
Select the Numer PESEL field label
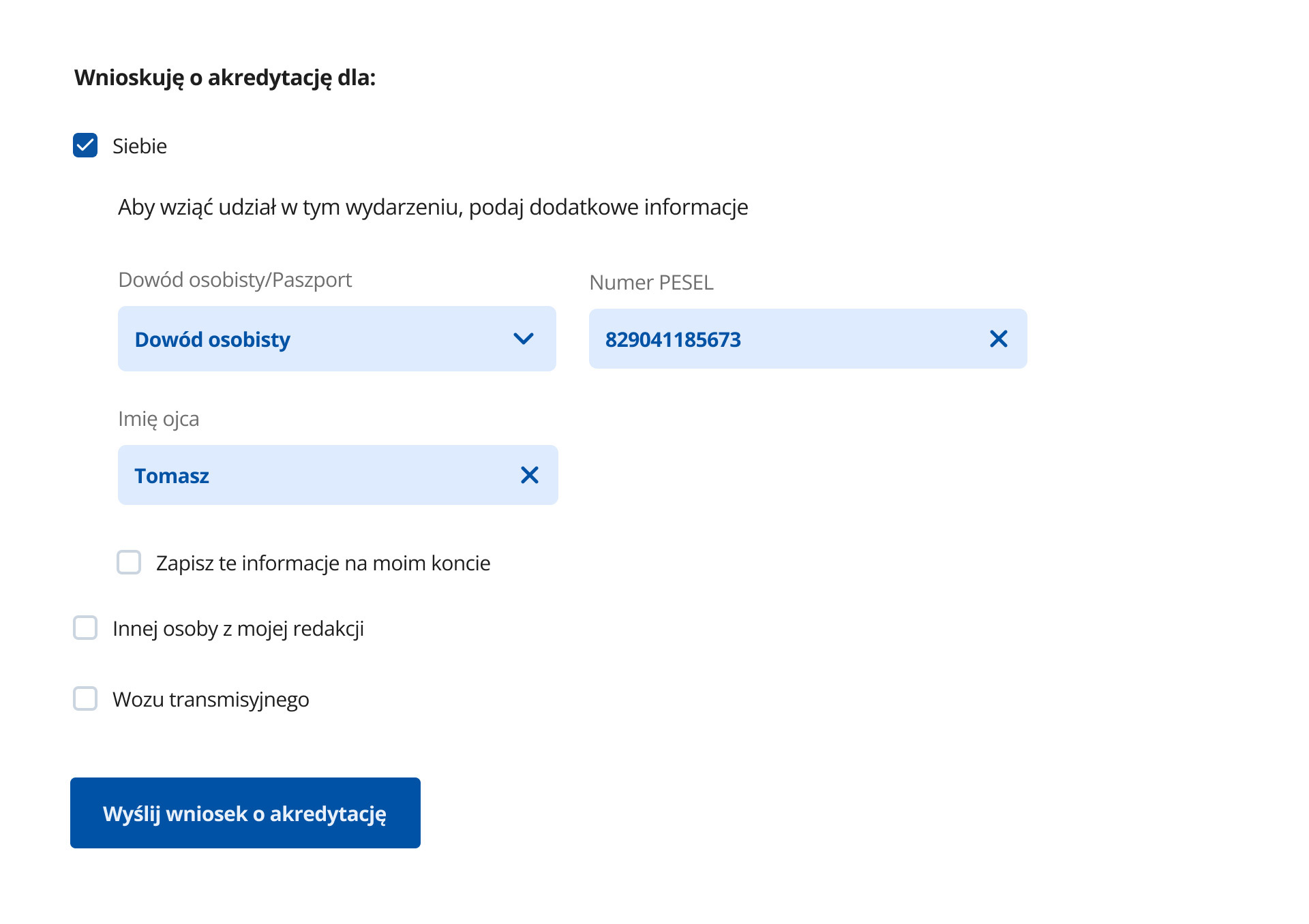point(651,282)
